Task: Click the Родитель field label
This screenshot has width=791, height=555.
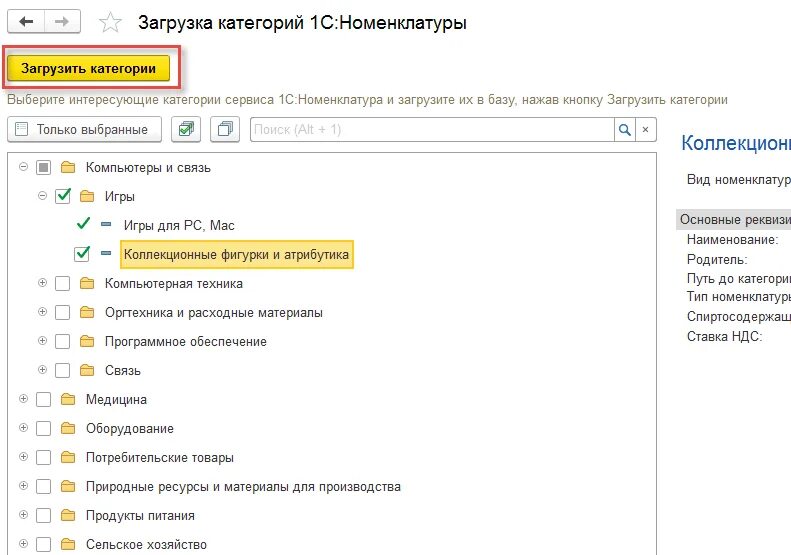Action: pos(717,259)
